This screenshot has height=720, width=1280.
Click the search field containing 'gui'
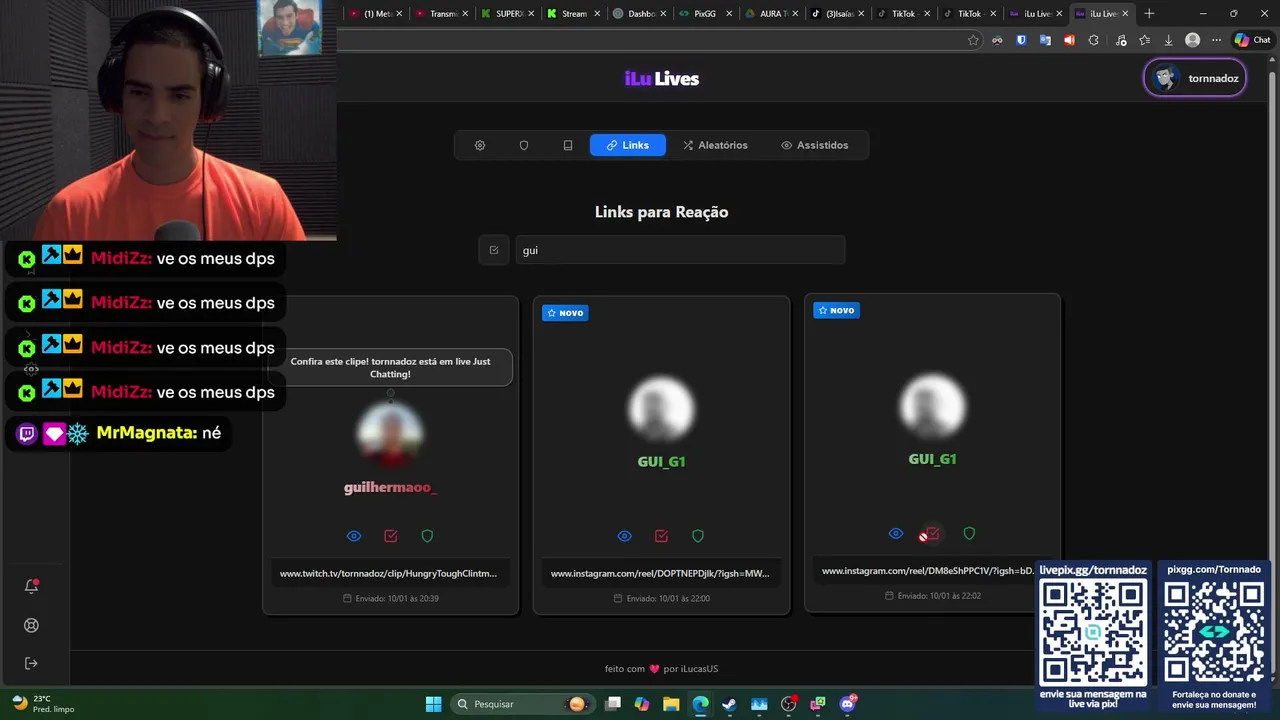[x=680, y=250]
